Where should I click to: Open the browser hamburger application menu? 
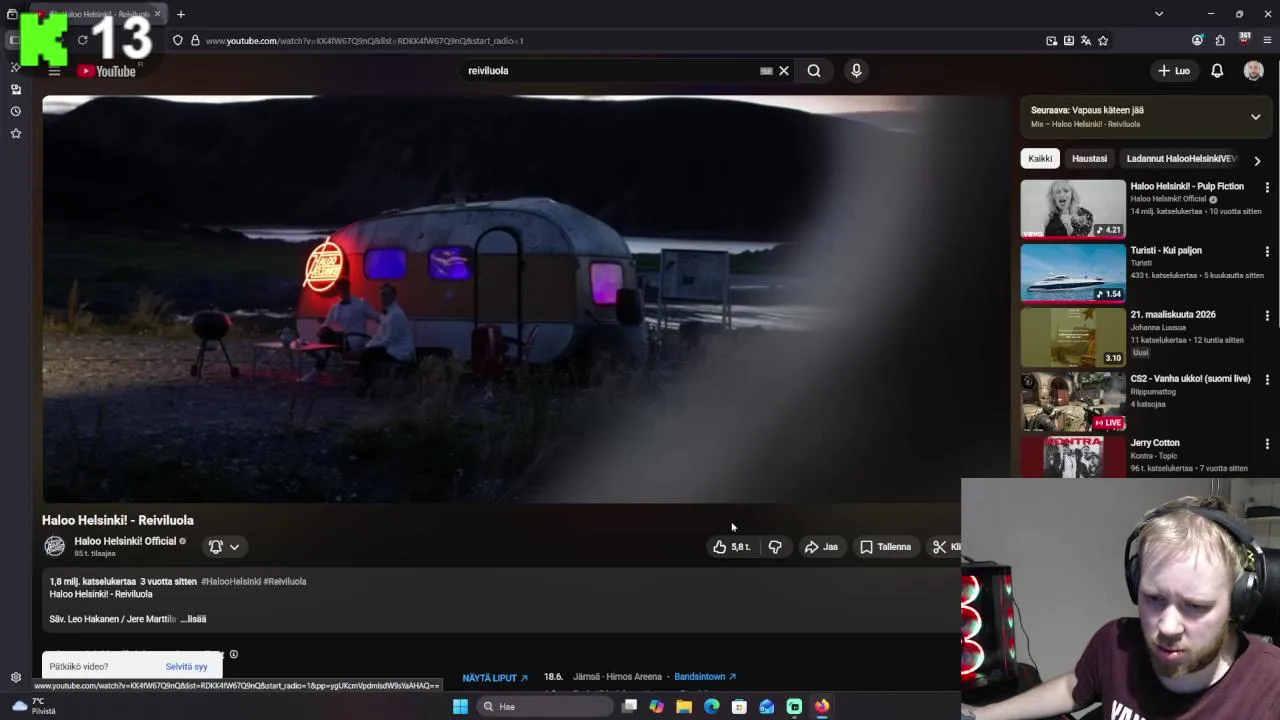[1267, 41]
